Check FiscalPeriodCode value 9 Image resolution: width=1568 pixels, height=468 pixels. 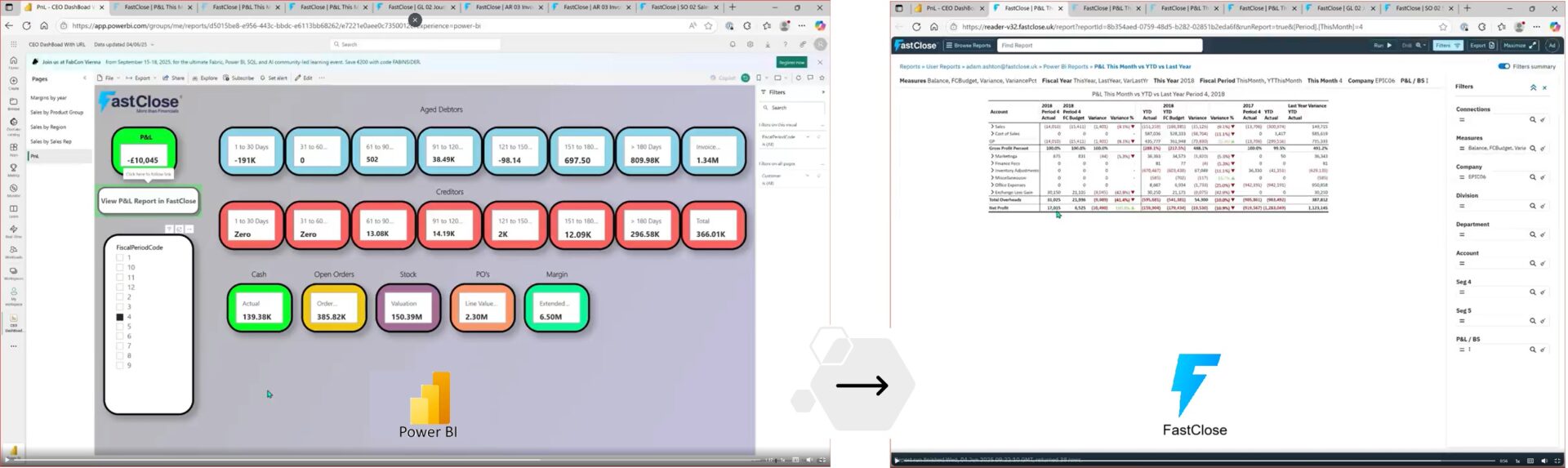pos(119,365)
